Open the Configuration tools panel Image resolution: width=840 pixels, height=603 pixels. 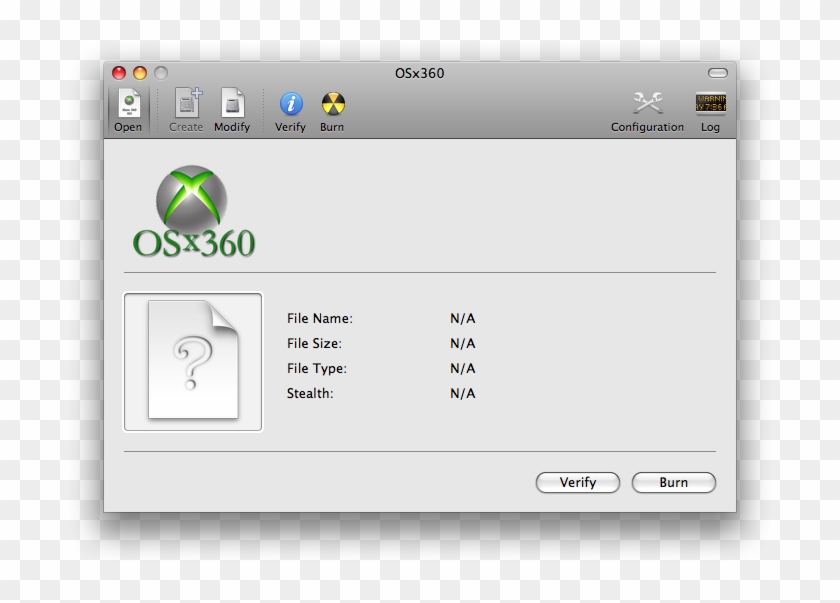647,104
